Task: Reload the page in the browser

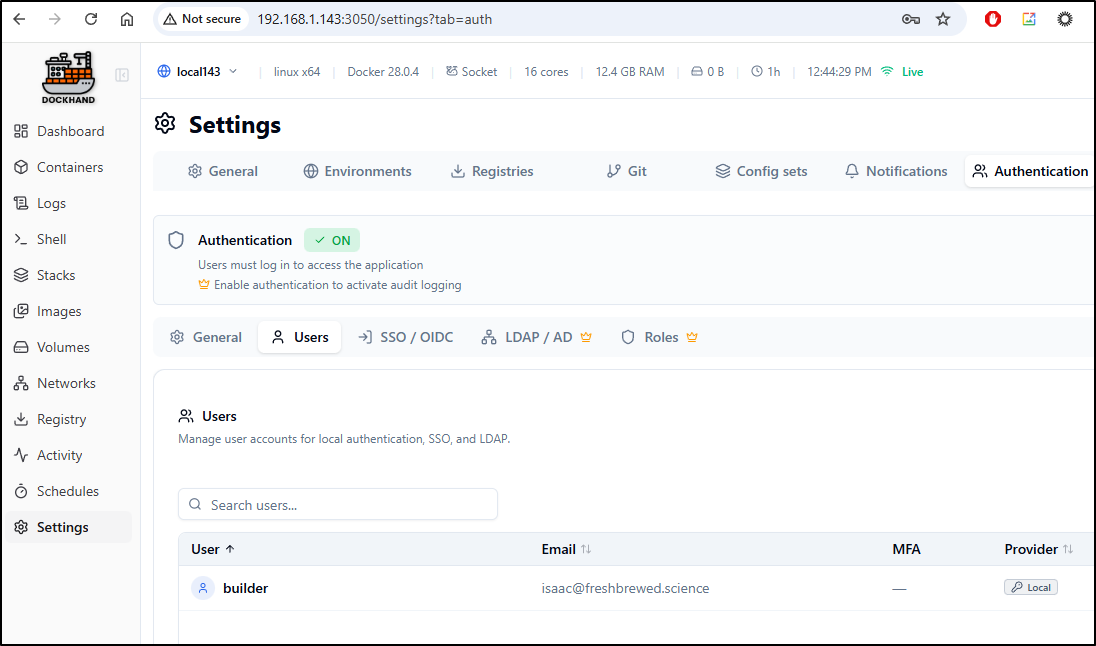Action: 91,19
